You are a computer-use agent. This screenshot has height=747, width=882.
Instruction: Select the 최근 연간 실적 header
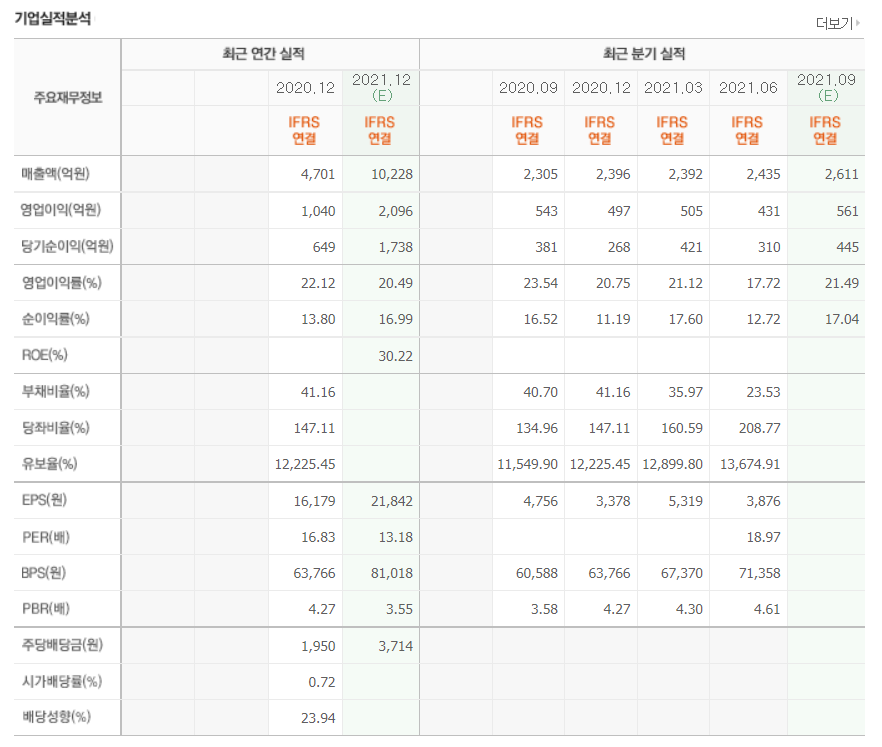(263, 54)
